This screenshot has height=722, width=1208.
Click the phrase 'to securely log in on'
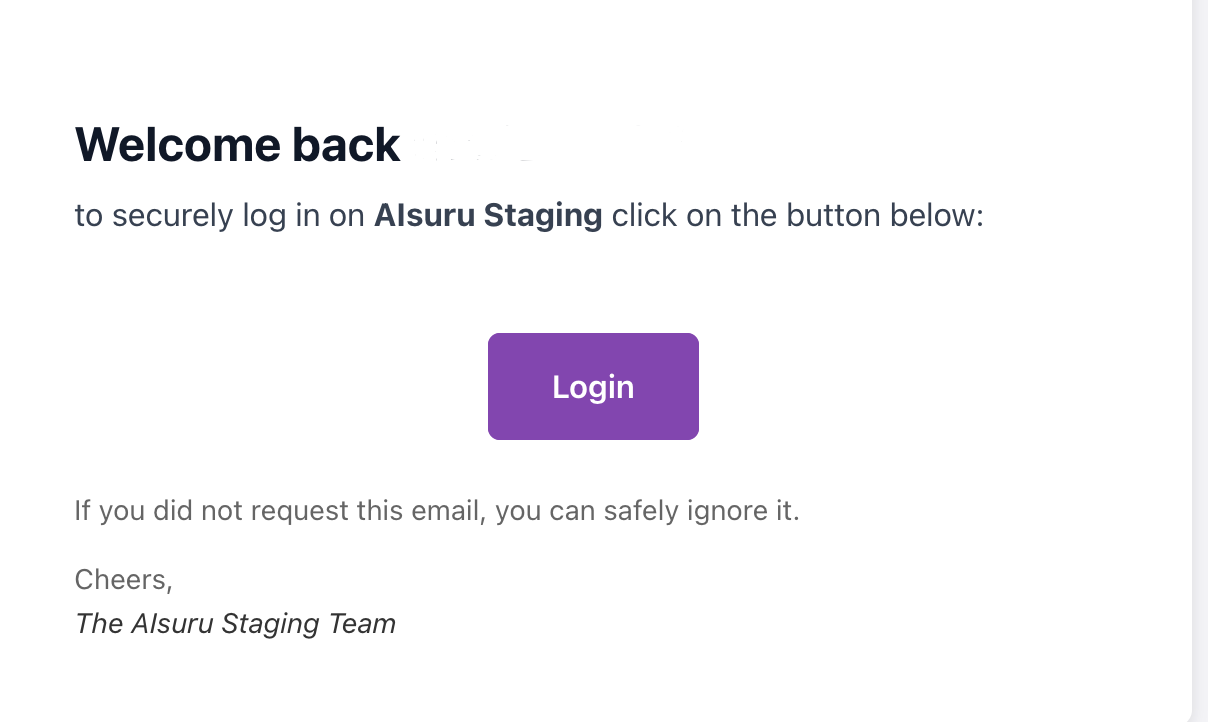click(x=220, y=216)
